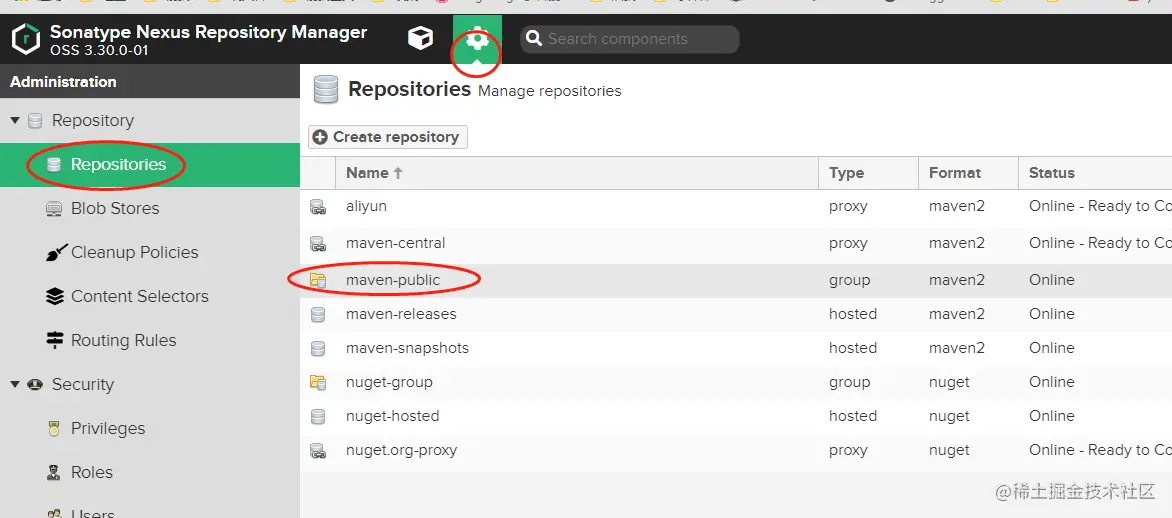Screen dimensions: 1172x518
Task: Open Privileges under Security
Action: click(107, 428)
